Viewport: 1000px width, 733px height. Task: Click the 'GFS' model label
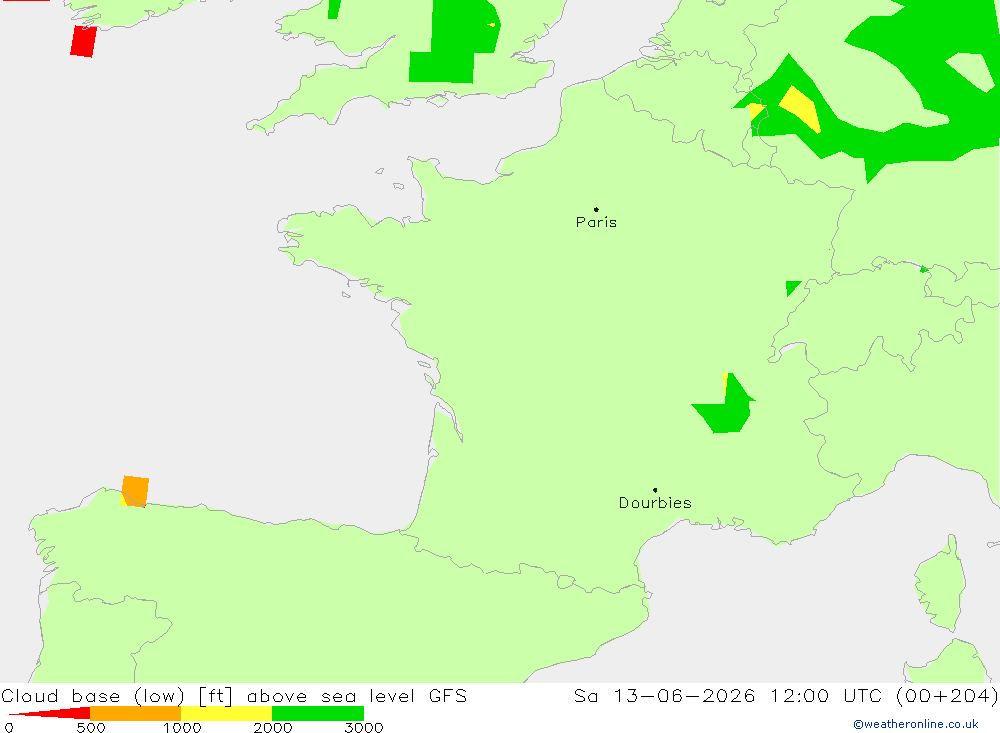(448, 695)
